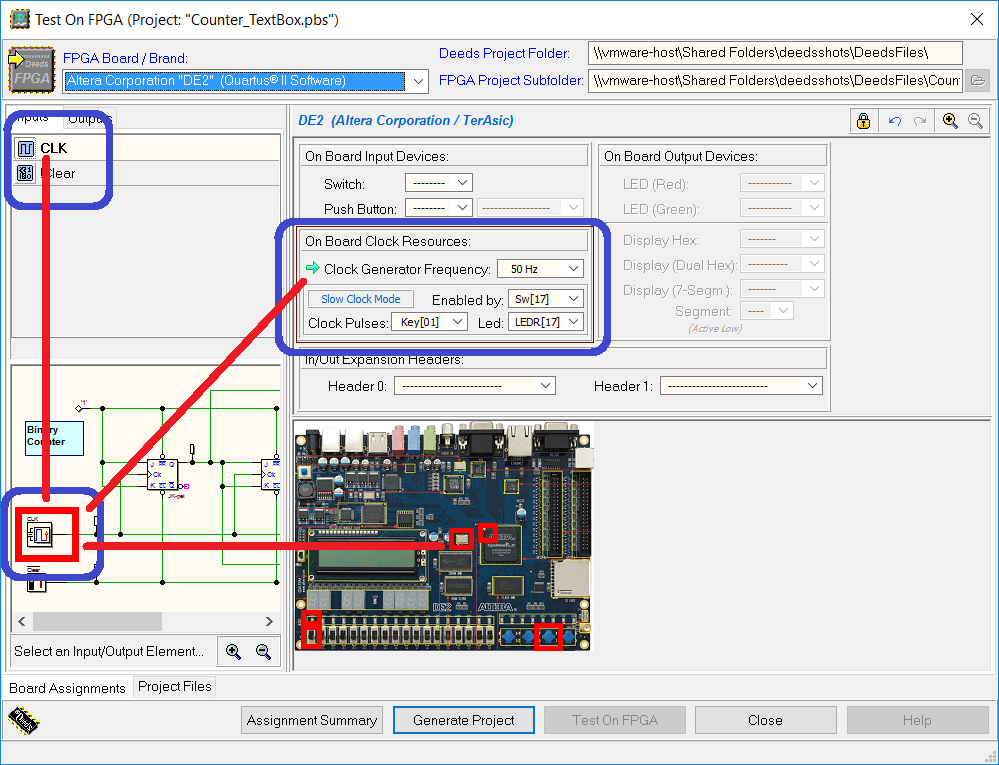The height and width of the screenshot is (765, 999).
Task: Undo last board assignment
Action: point(895,120)
